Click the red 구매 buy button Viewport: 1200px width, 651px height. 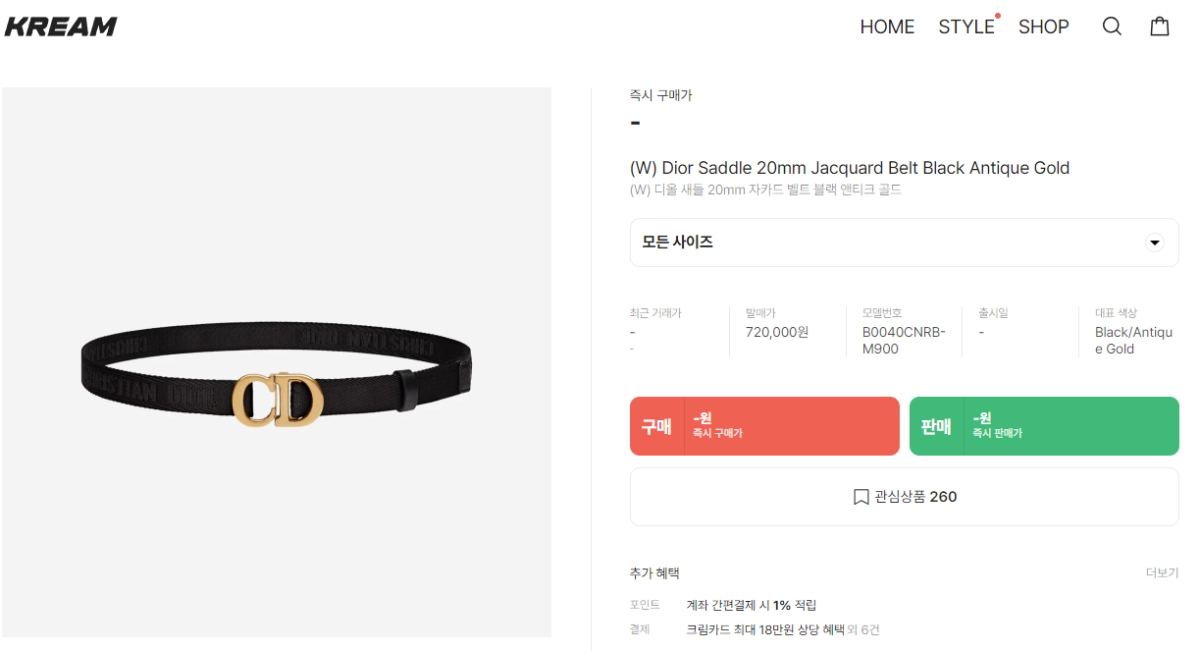point(765,426)
